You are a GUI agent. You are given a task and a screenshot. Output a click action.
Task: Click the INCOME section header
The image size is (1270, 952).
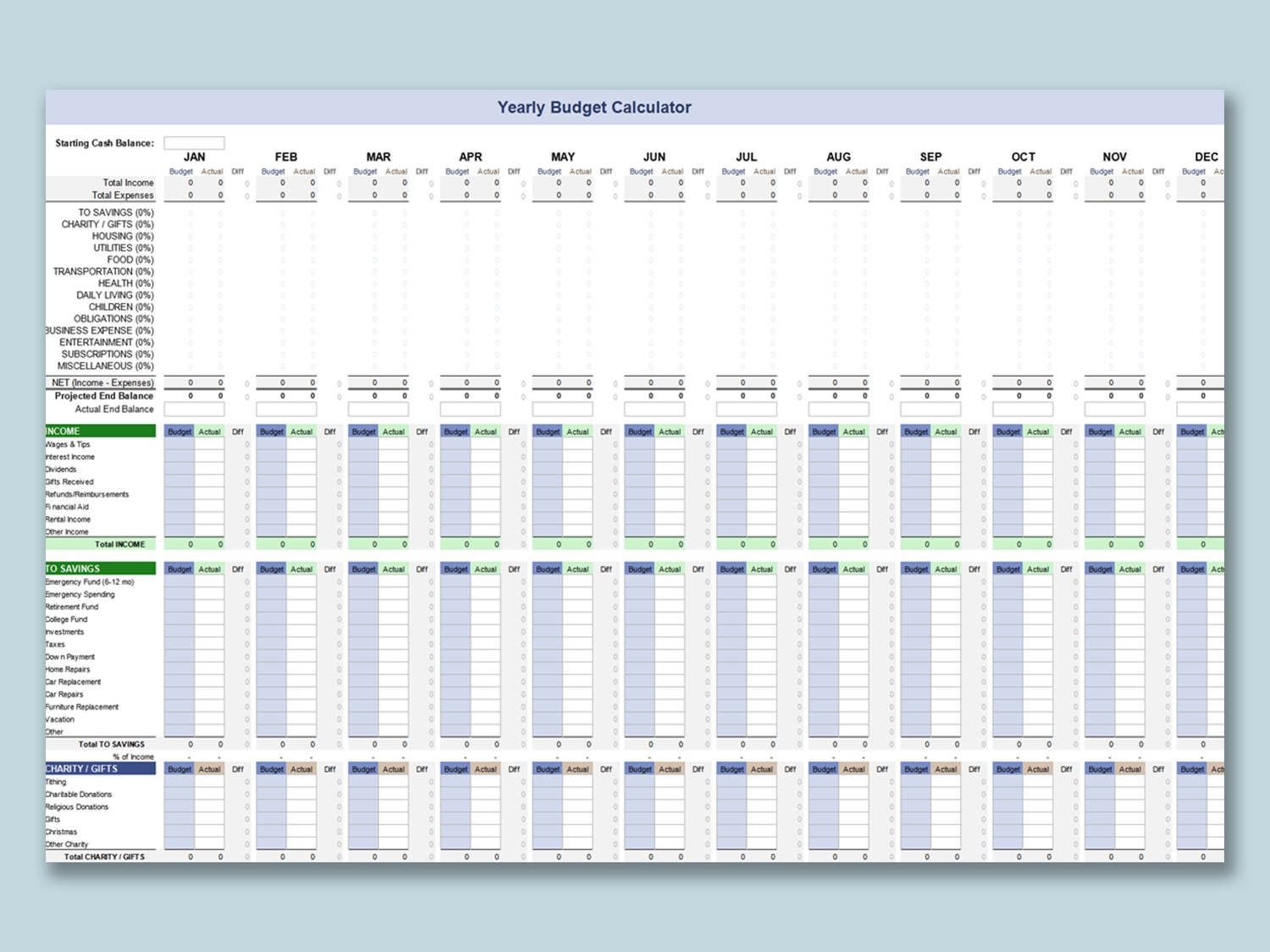coord(63,431)
